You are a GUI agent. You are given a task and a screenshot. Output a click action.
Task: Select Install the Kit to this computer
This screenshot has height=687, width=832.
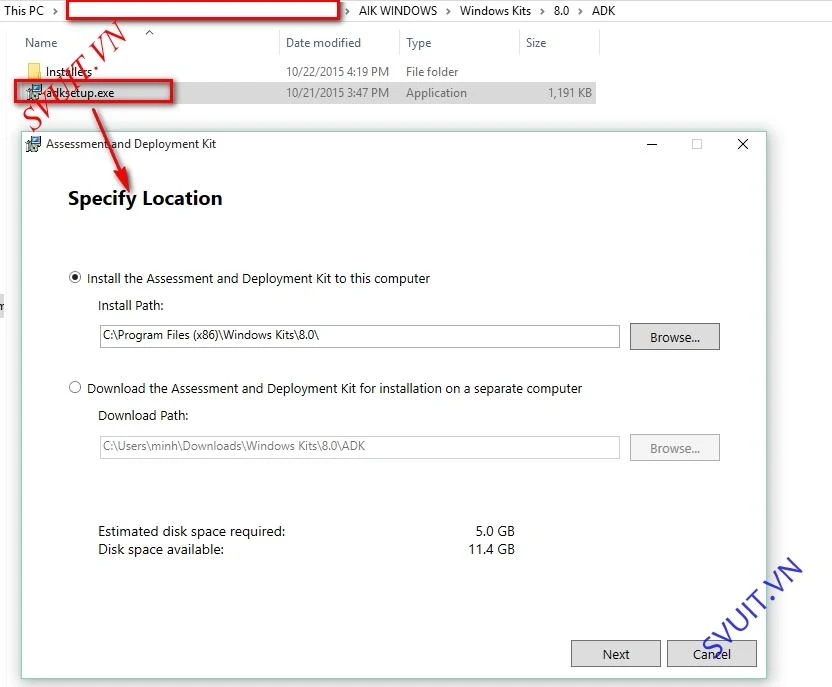[x=75, y=277]
